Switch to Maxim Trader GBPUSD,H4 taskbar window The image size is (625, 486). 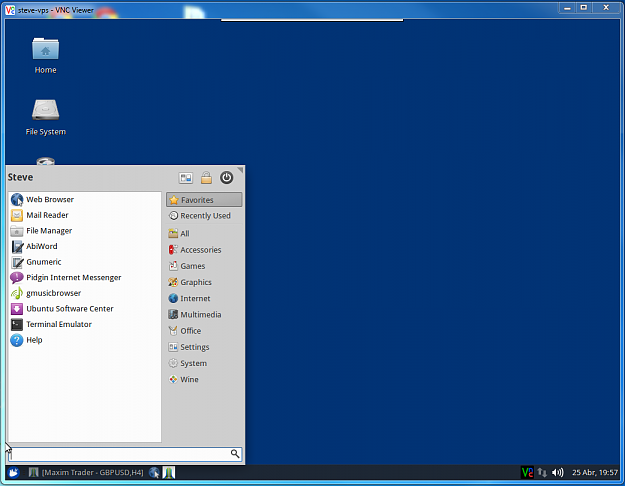(x=86, y=472)
